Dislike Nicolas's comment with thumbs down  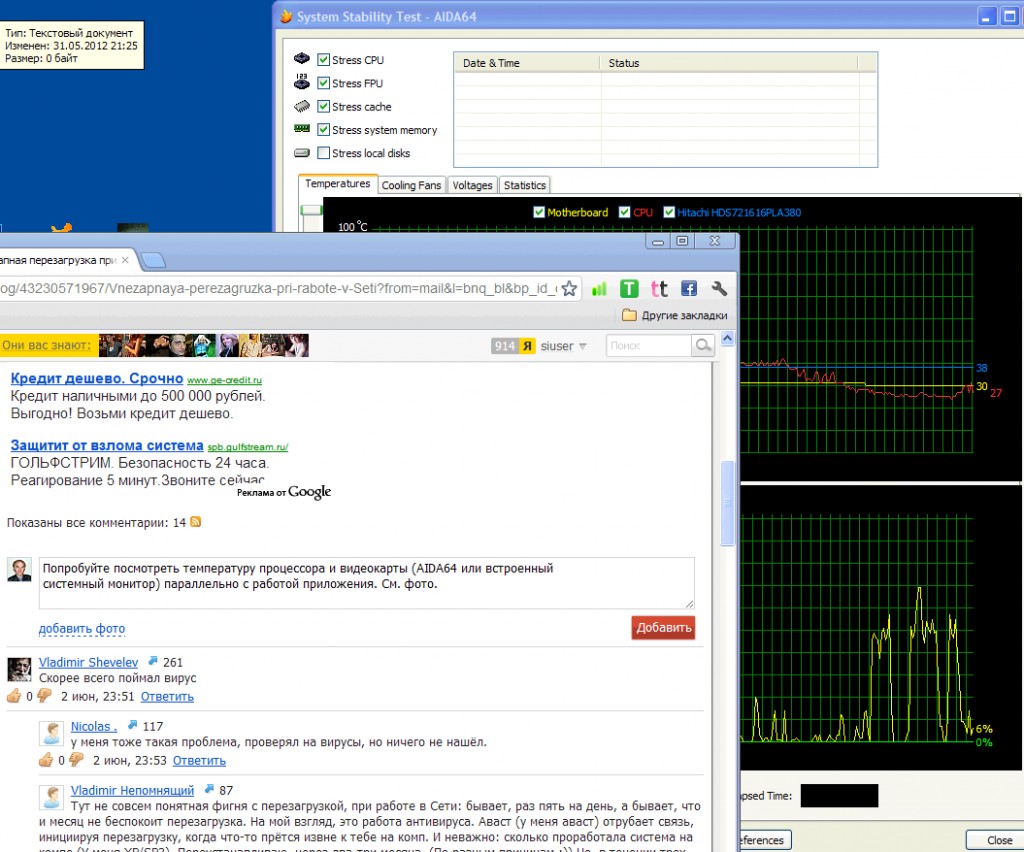pyautogui.click(x=76, y=760)
